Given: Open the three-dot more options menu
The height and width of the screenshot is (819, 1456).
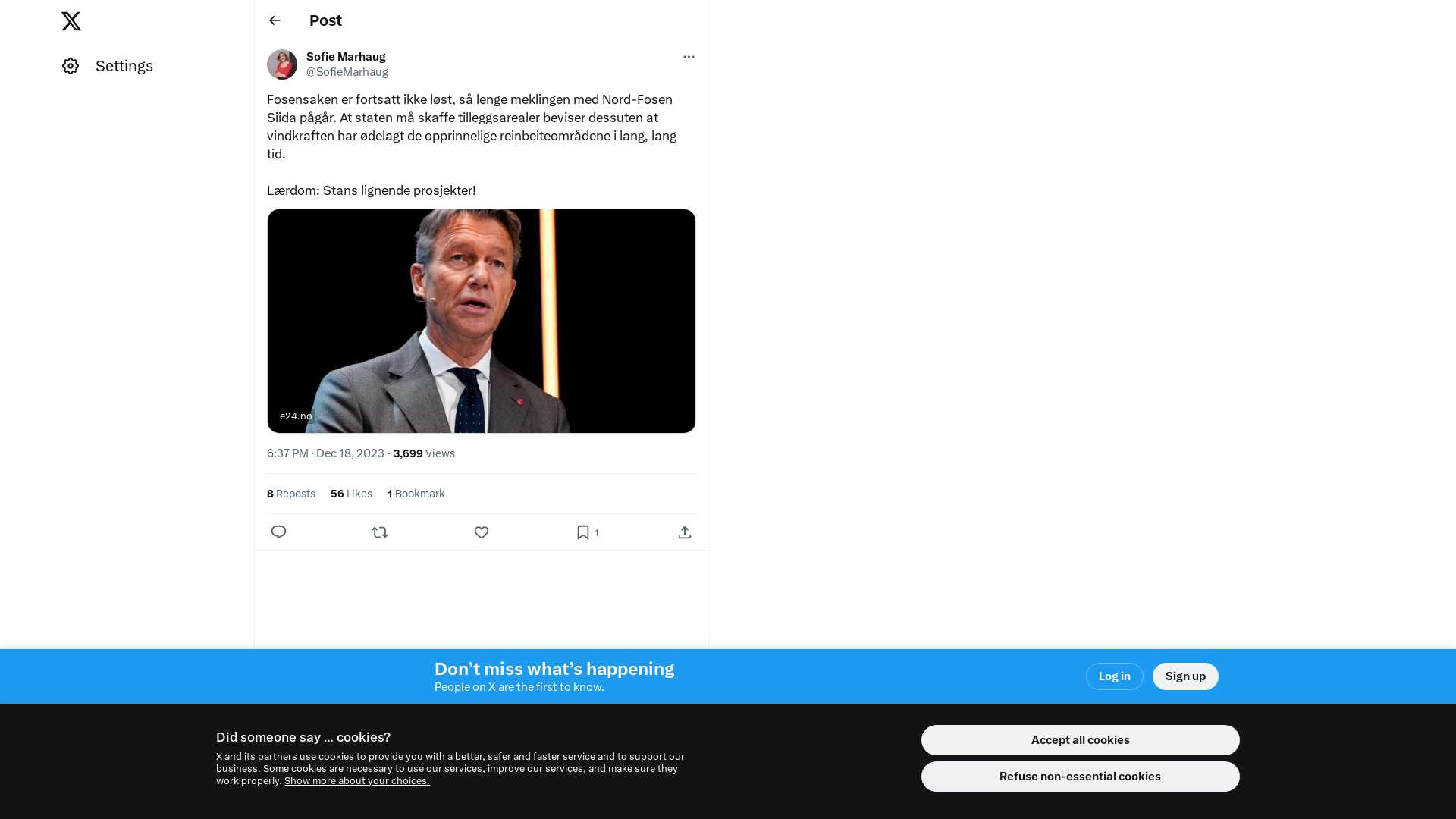Looking at the screenshot, I should pos(689,57).
